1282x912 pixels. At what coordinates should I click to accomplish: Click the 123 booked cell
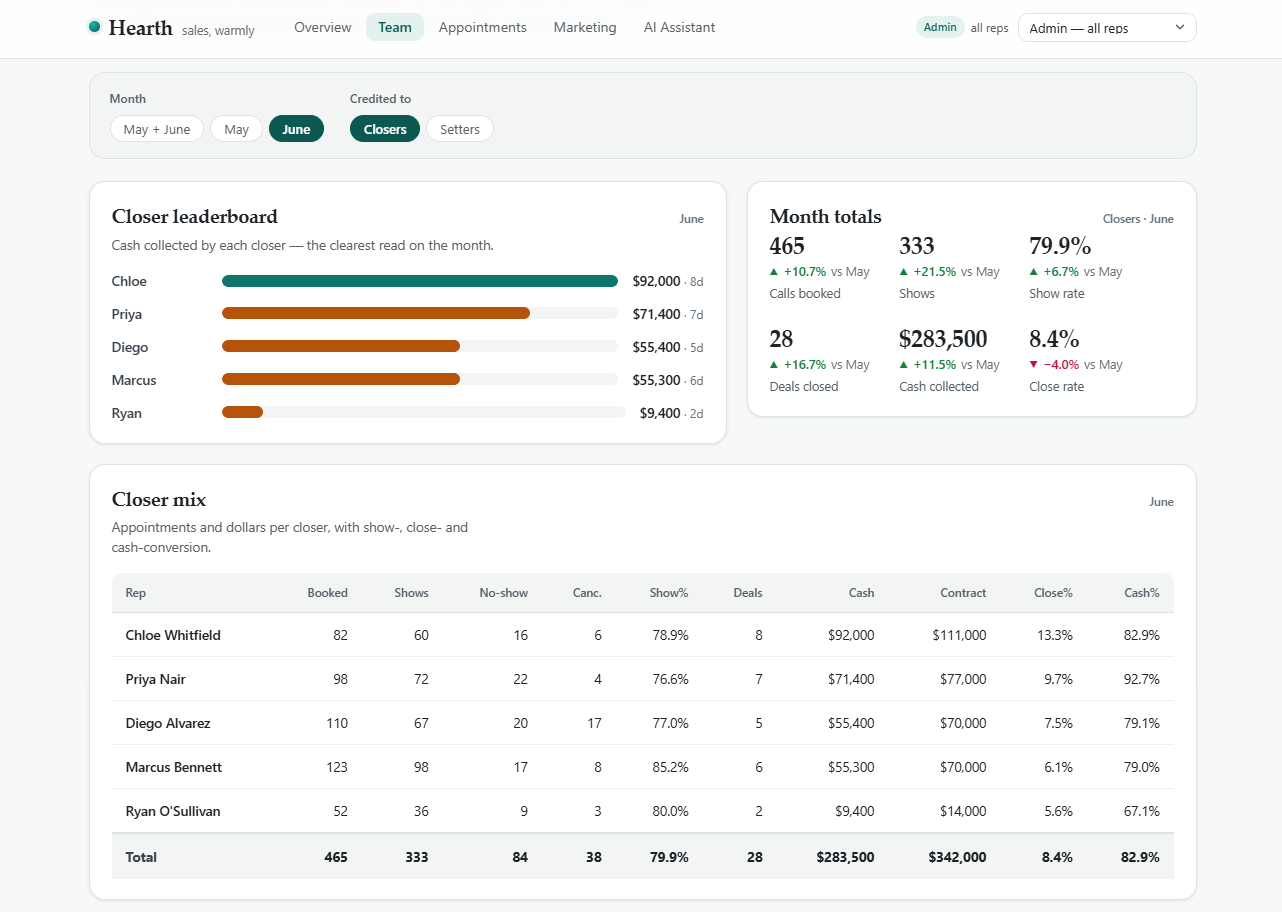[x=337, y=767]
